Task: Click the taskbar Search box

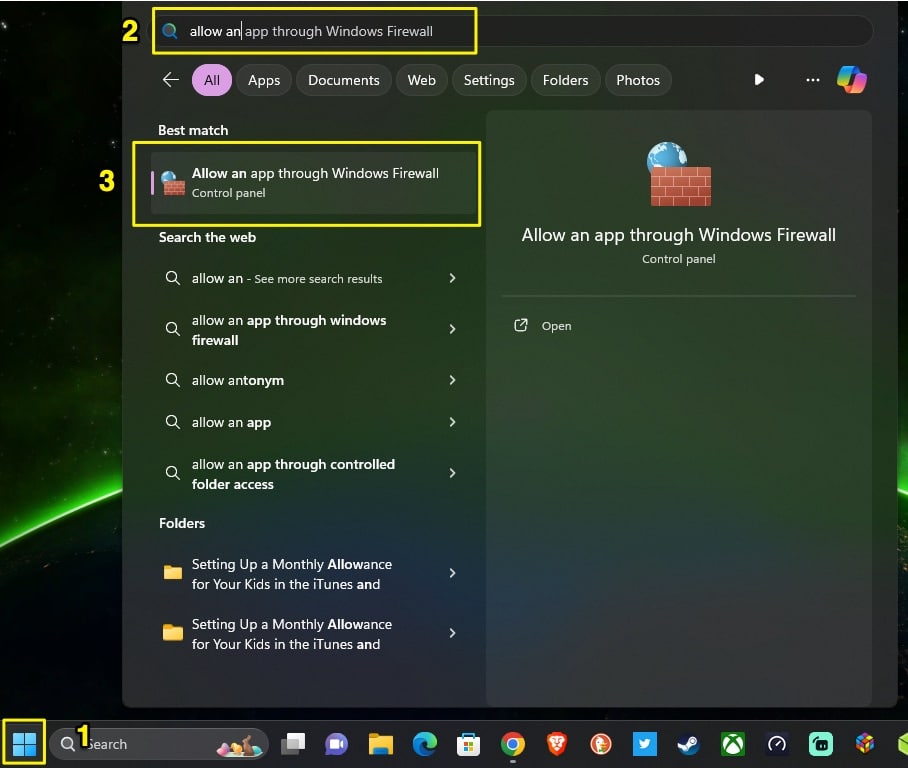Action: click(159, 744)
